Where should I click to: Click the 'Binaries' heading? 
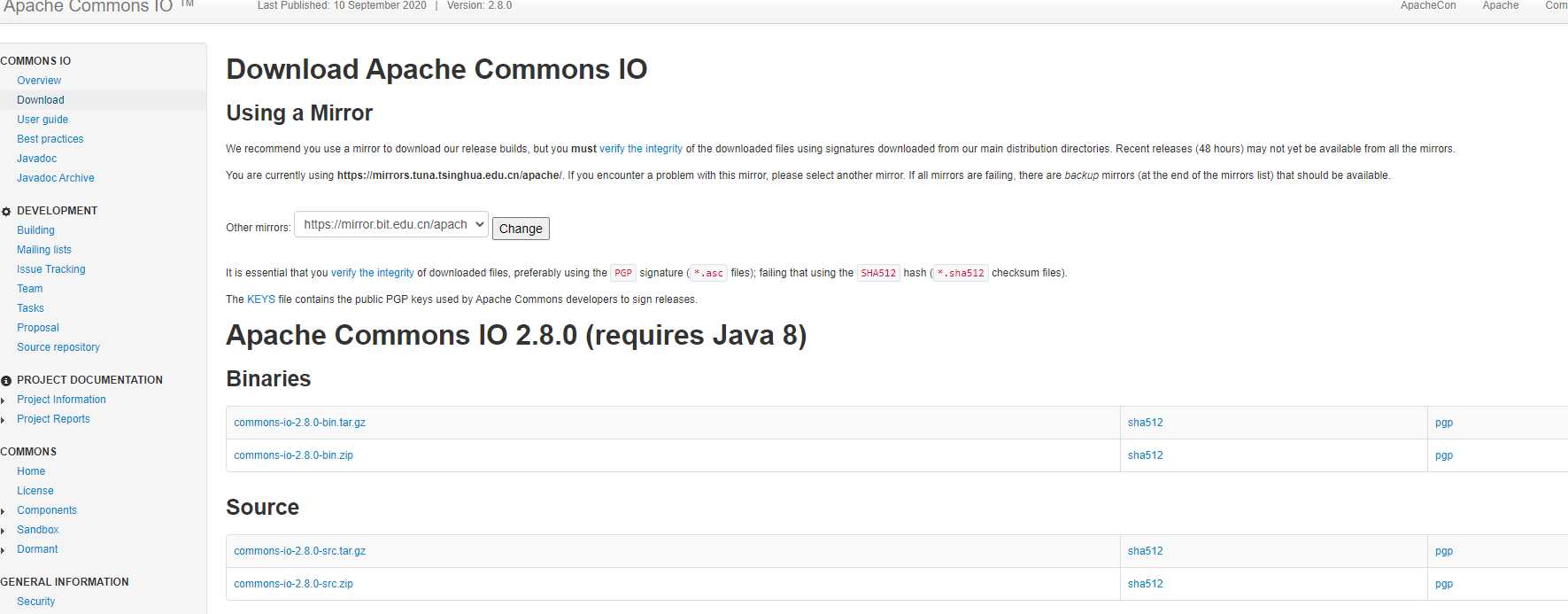click(268, 379)
